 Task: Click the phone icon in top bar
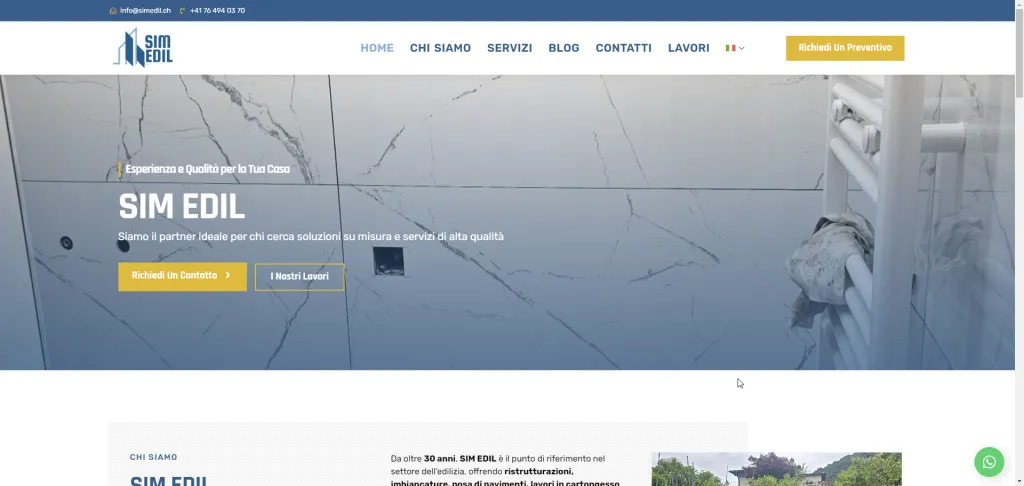tap(182, 10)
